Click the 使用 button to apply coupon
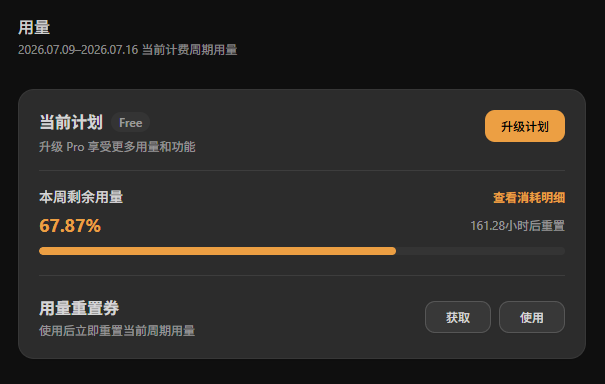This screenshot has height=384, width=605. 532,317
